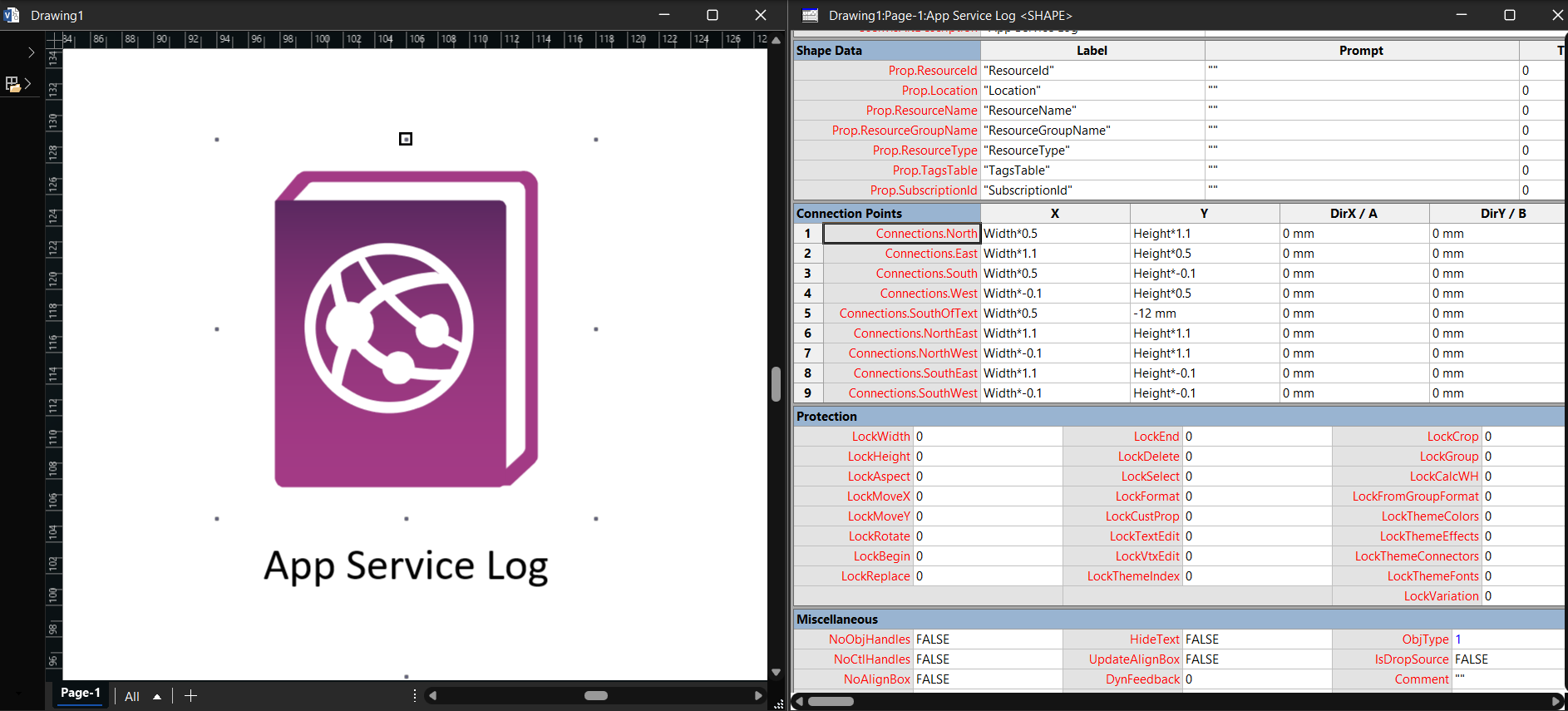1568x711 pixels.
Task: Click the vertical scroll up arrow in Drawing1
Action: click(776, 39)
